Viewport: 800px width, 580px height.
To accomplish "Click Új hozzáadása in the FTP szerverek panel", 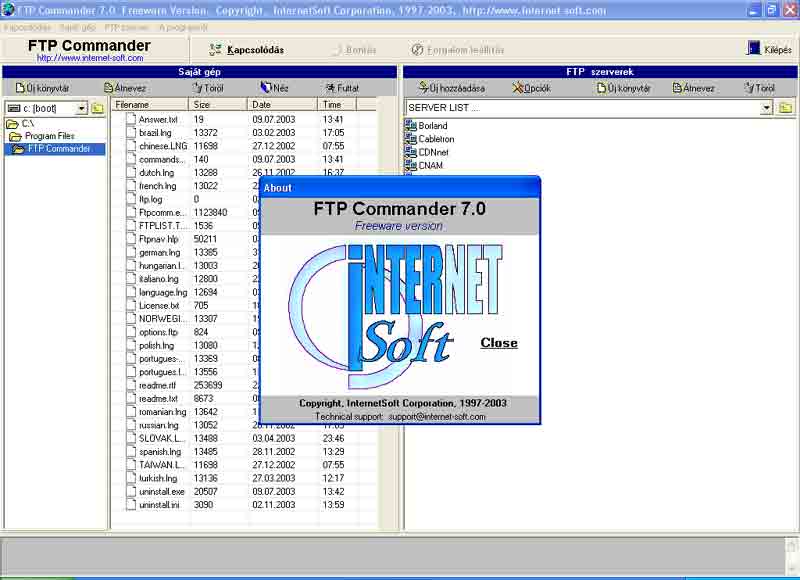I will [452, 88].
